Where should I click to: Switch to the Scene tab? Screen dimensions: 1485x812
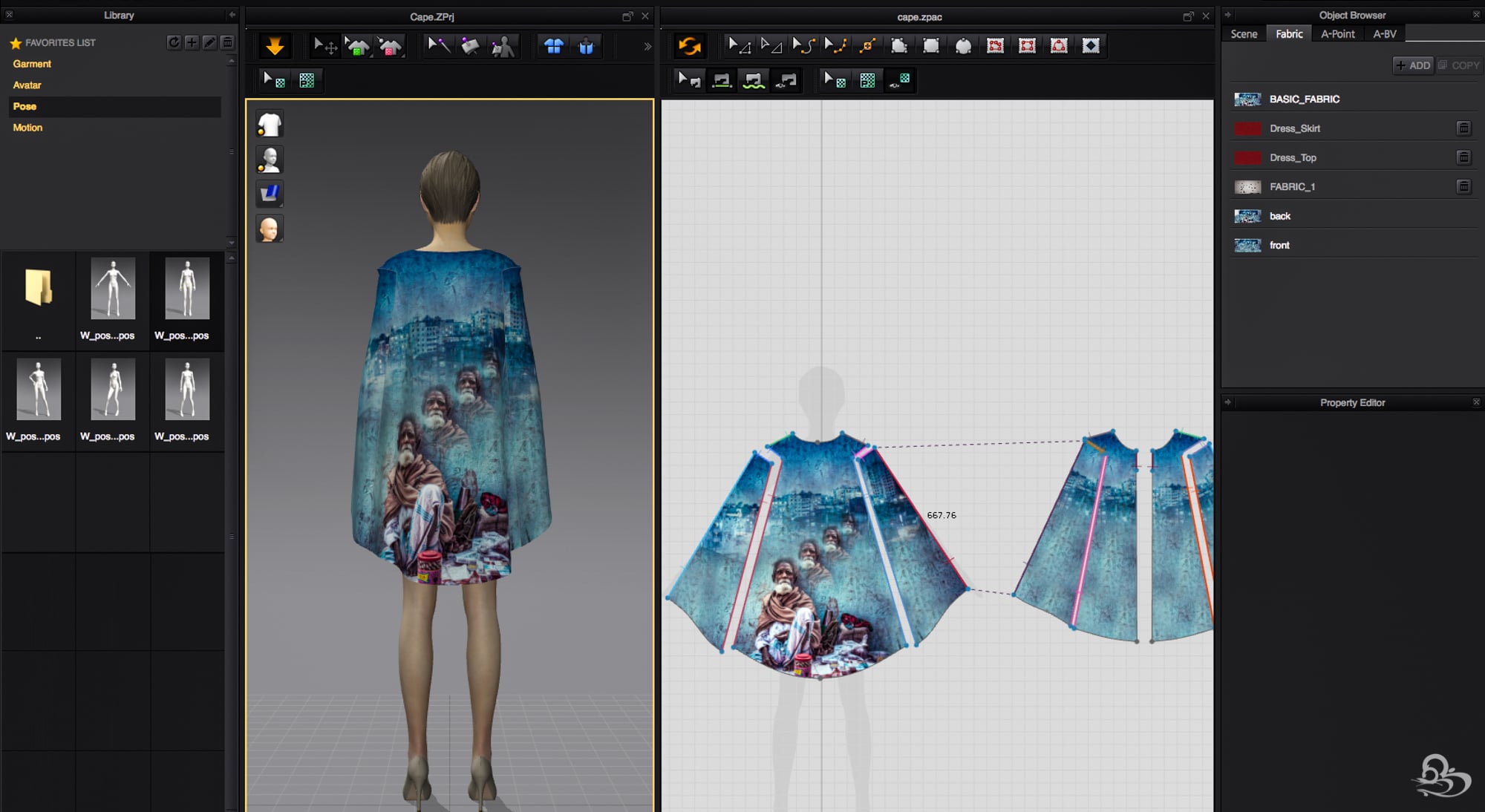tap(1244, 34)
